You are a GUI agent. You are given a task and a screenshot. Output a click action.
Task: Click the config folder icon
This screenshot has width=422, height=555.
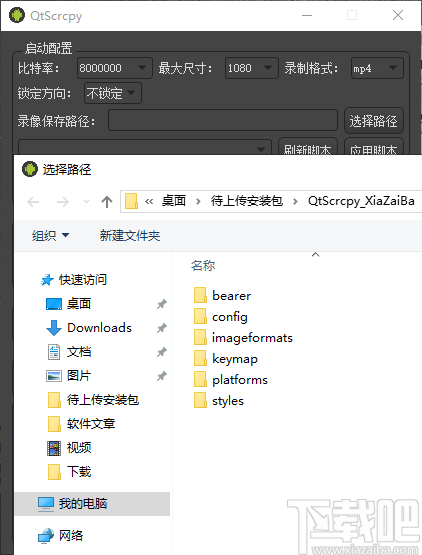tap(200, 316)
